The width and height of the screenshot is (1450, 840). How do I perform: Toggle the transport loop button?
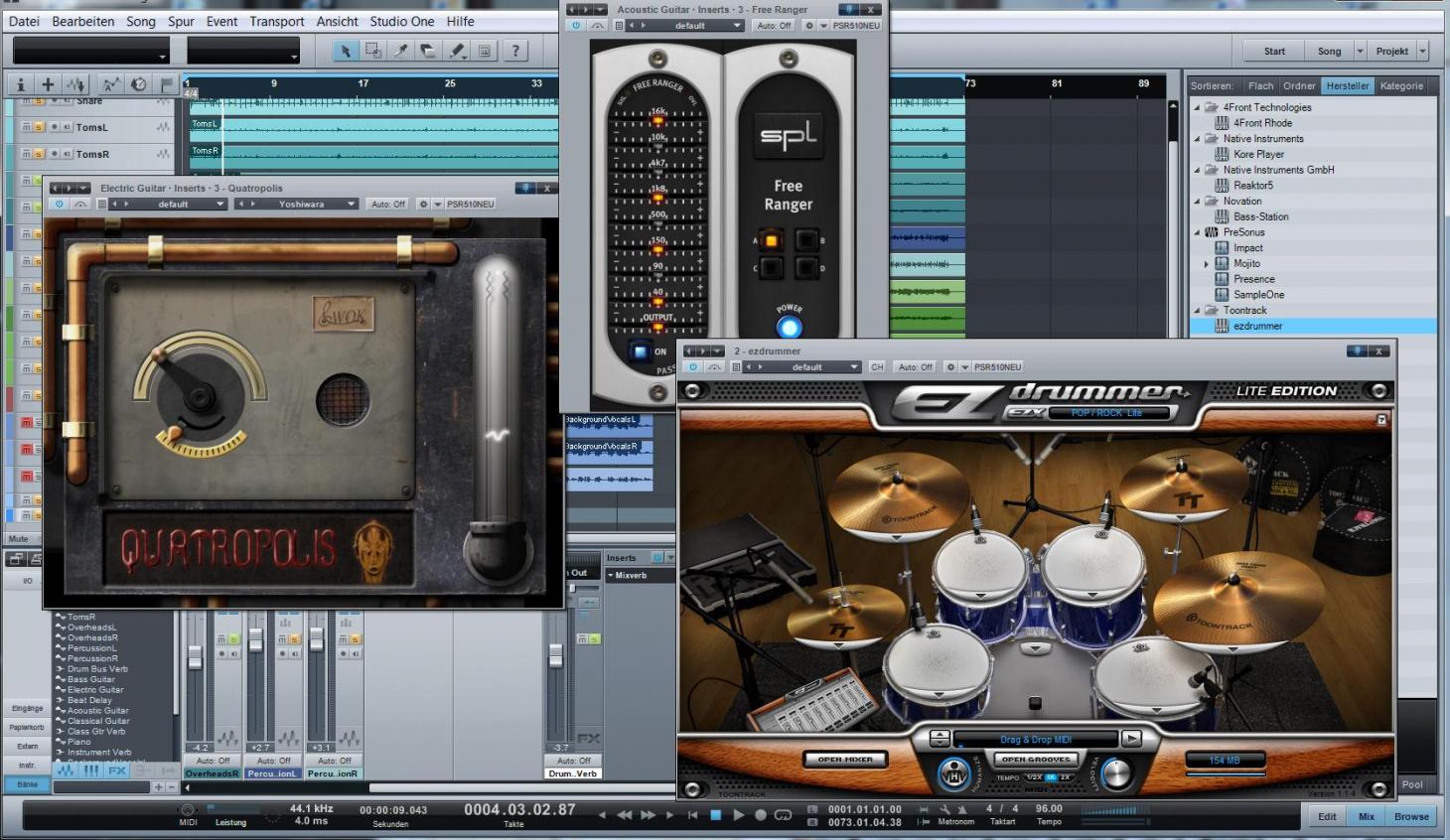coord(783,814)
